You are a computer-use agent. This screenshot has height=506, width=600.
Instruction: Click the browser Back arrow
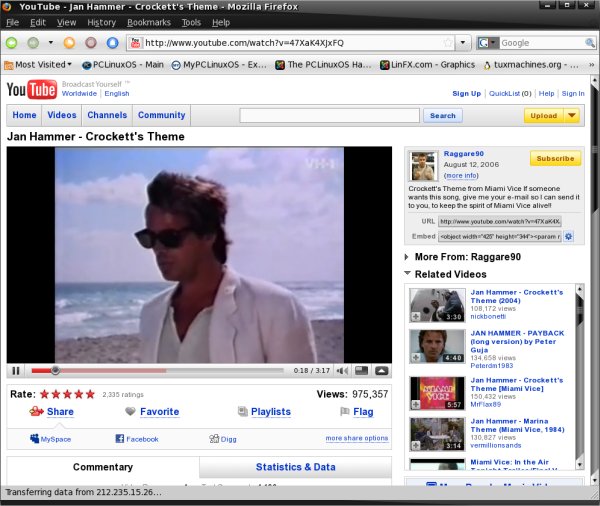[x=13, y=43]
